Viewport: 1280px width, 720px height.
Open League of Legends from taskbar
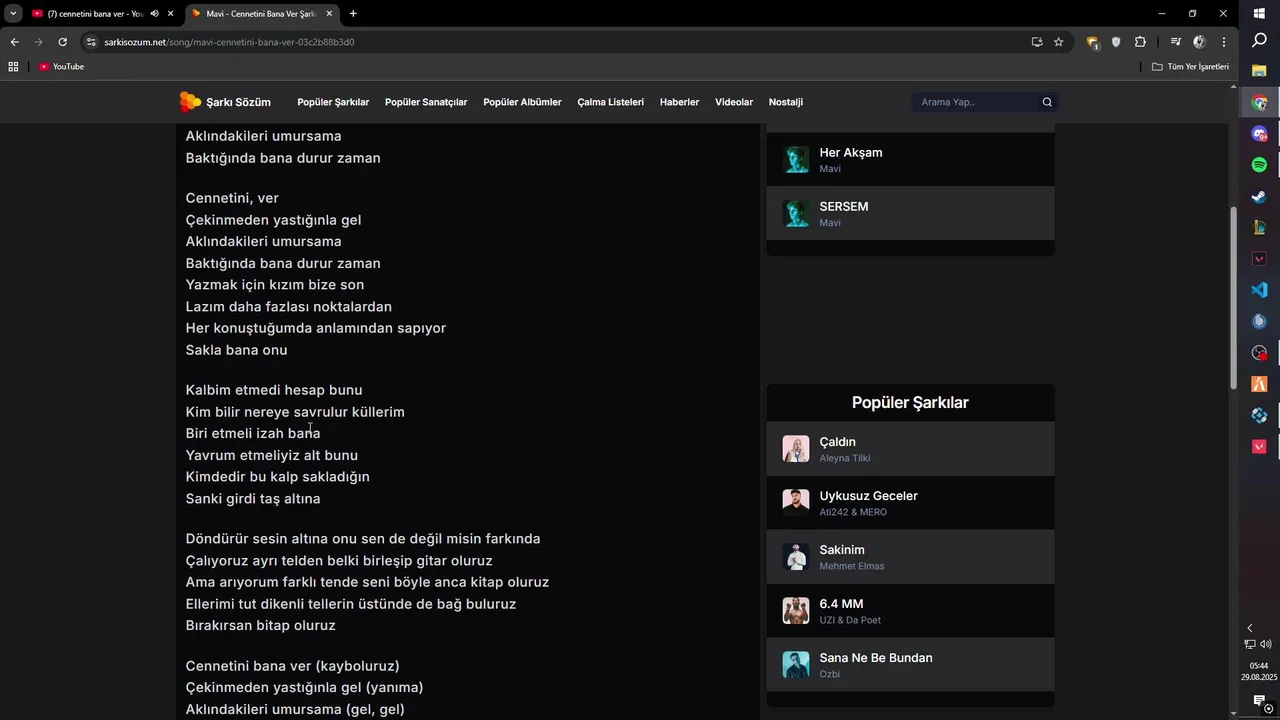point(1260,228)
